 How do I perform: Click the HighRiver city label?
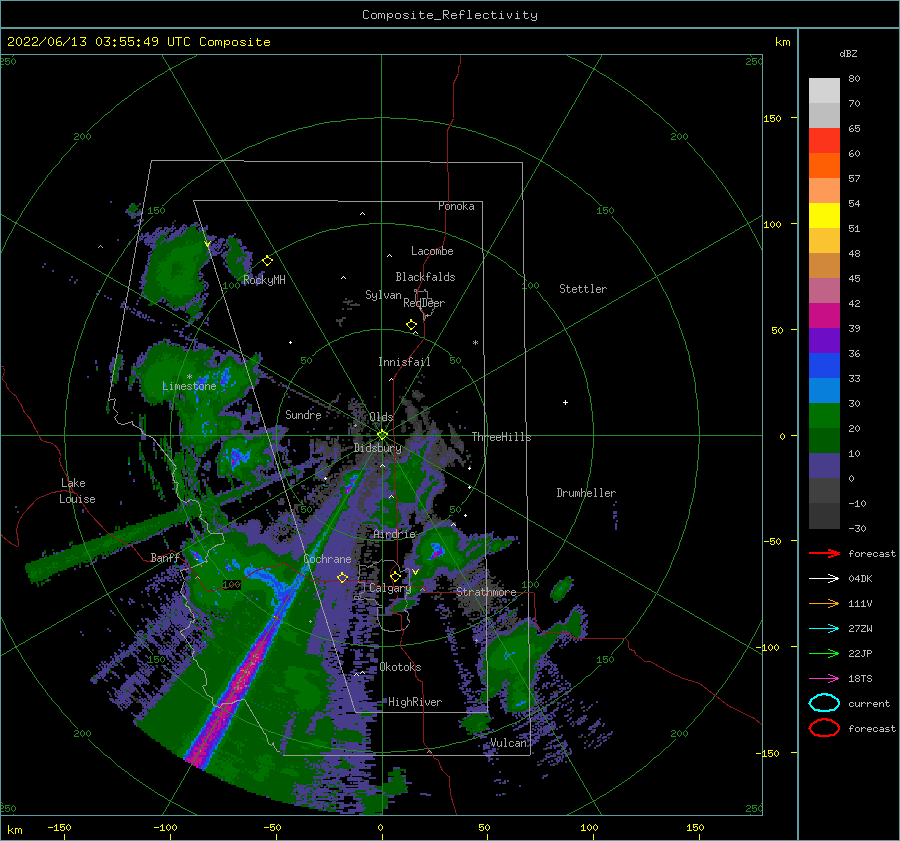[415, 702]
